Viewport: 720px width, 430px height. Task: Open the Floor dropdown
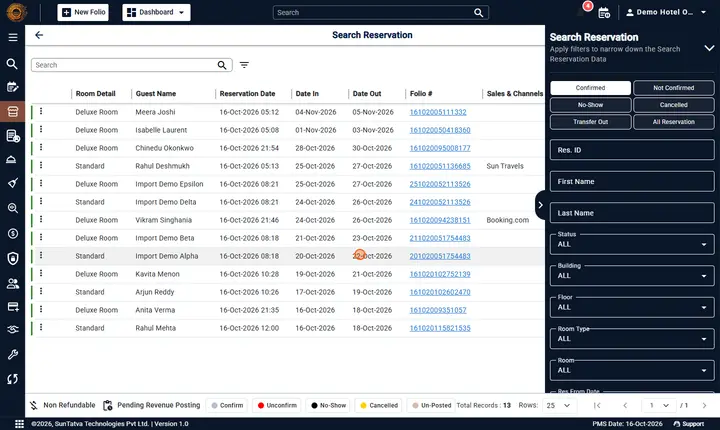(x=632, y=307)
